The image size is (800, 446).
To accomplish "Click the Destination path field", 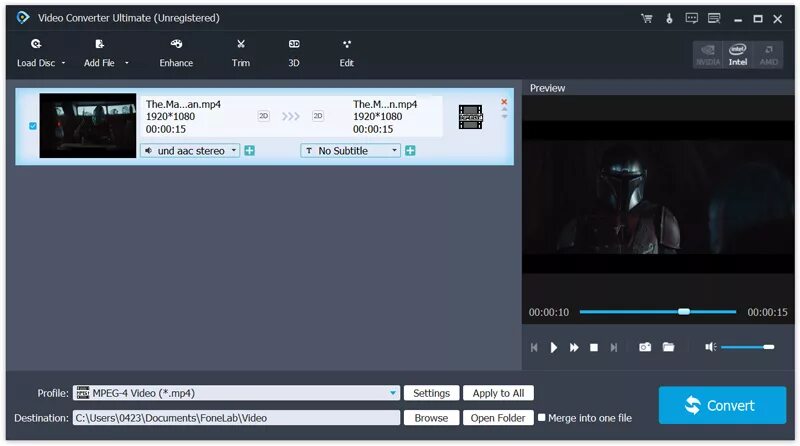I will click(236, 418).
